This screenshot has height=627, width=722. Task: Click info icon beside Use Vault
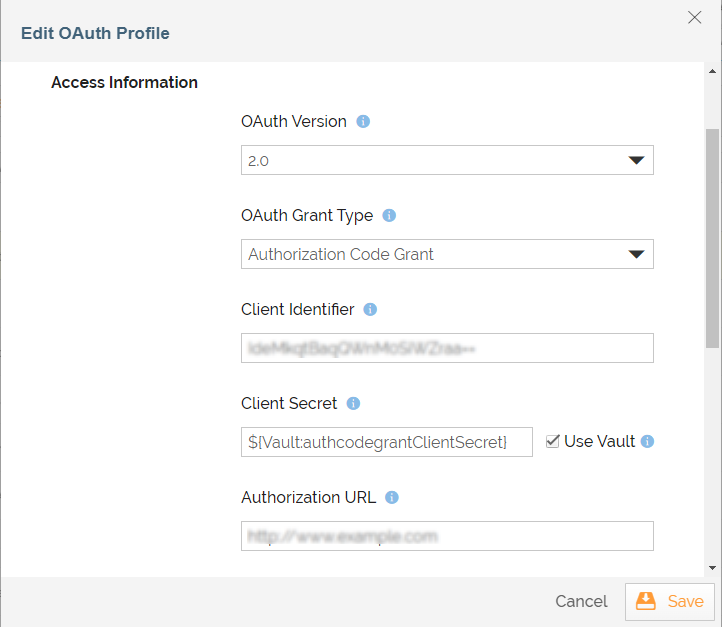647,441
